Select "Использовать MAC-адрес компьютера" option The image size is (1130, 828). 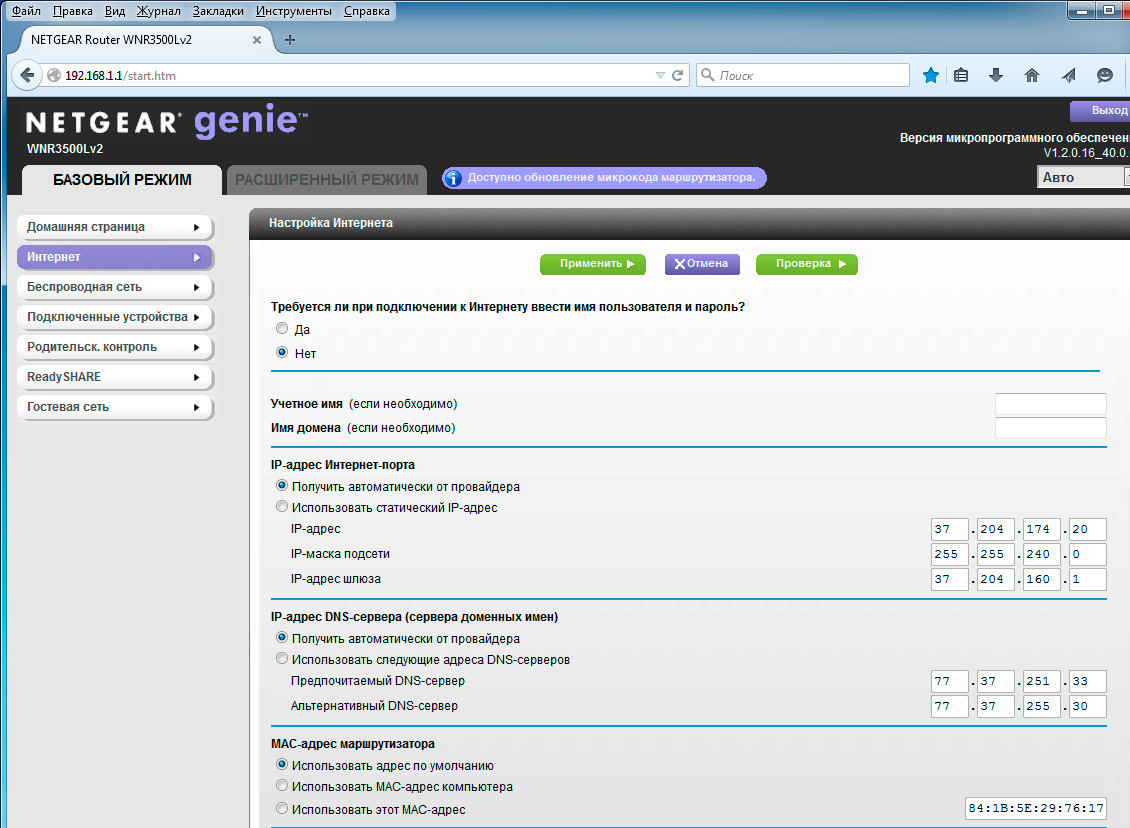point(282,786)
